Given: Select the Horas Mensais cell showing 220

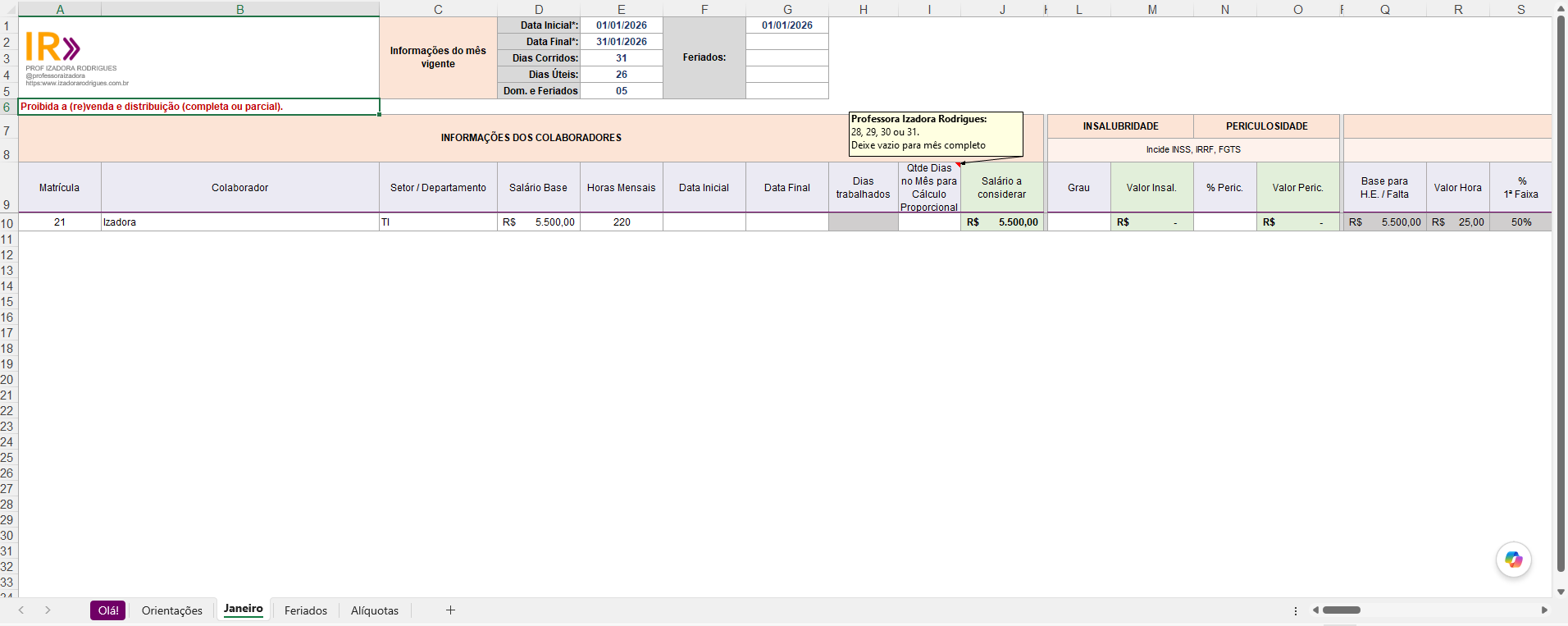Looking at the screenshot, I should click(622, 222).
